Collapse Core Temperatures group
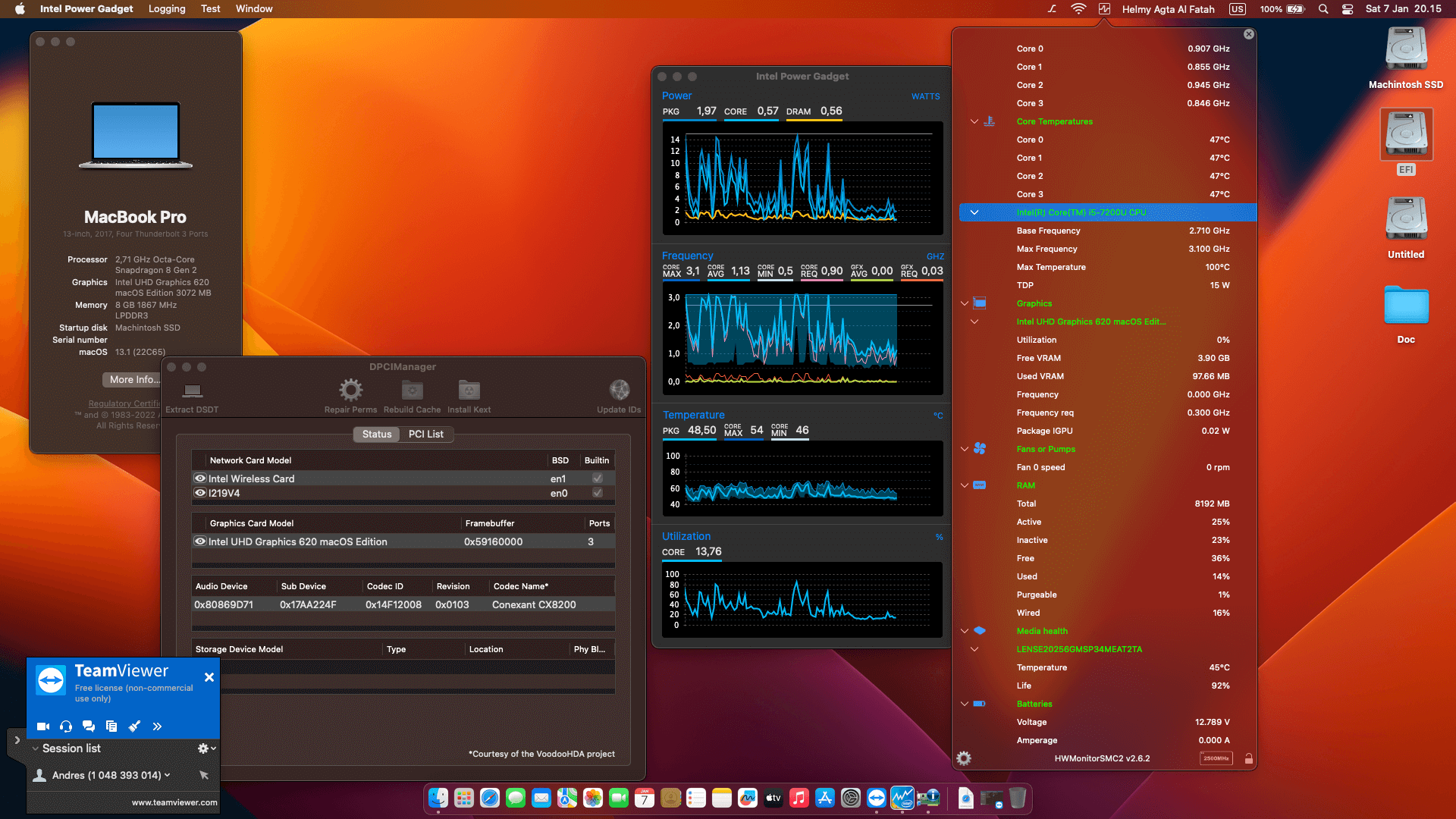The image size is (1456, 819). 974,121
